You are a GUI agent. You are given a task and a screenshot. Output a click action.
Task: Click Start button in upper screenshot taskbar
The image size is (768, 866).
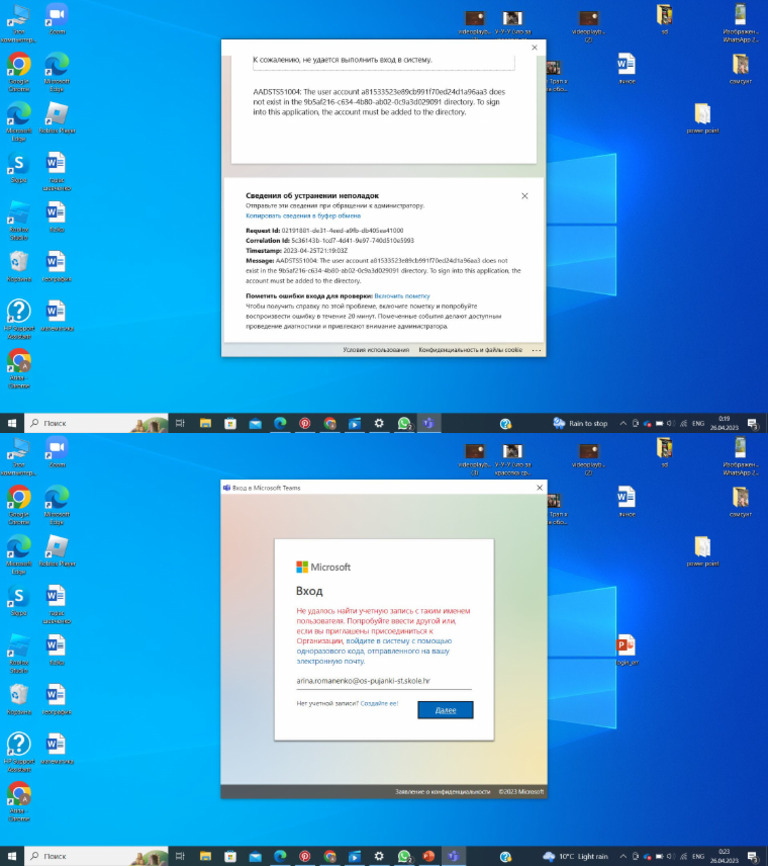12,424
